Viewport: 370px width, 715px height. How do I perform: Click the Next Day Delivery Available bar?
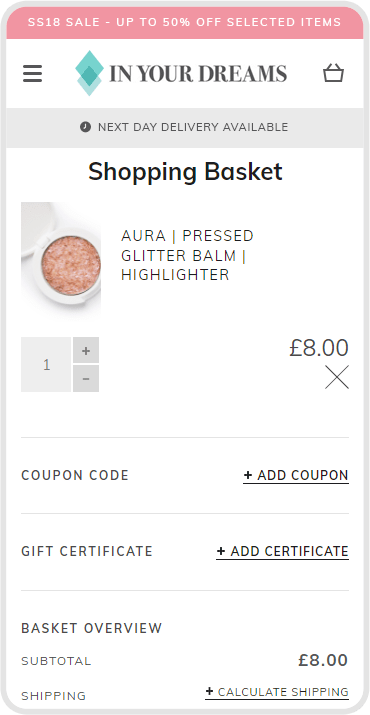pos(185,127)
